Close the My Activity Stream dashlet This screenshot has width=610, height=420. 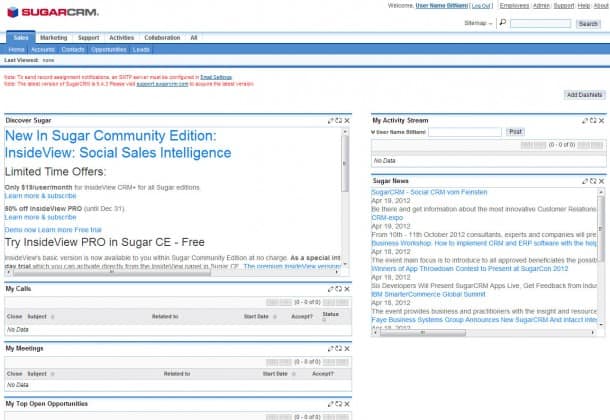point(601,121)
